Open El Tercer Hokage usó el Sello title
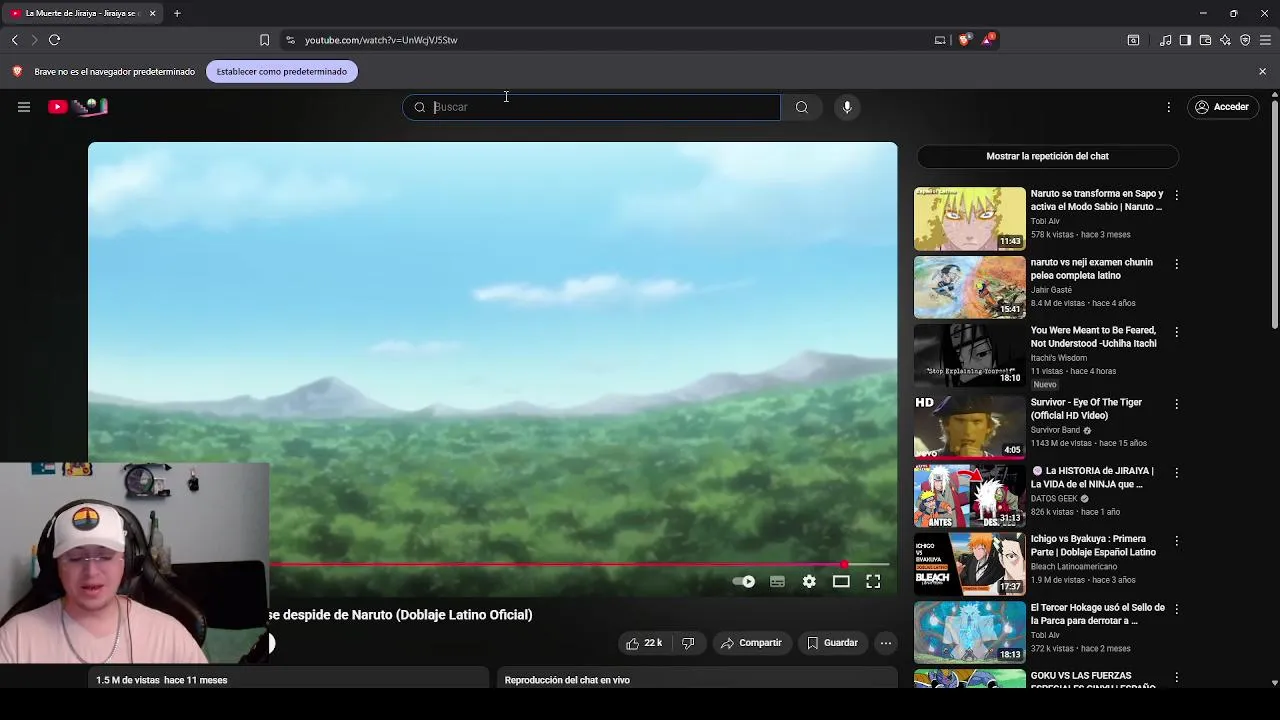The image size is (1280, 720). coord(1097,614)
